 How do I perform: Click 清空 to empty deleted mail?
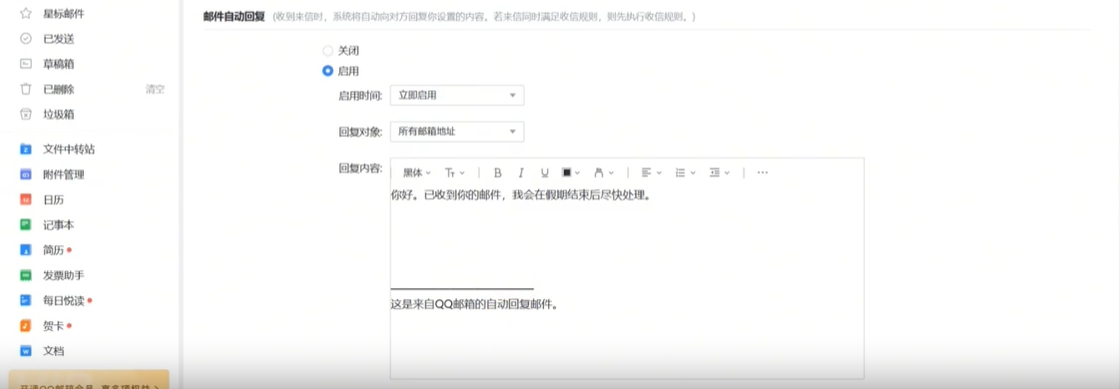tap(155, 89)
